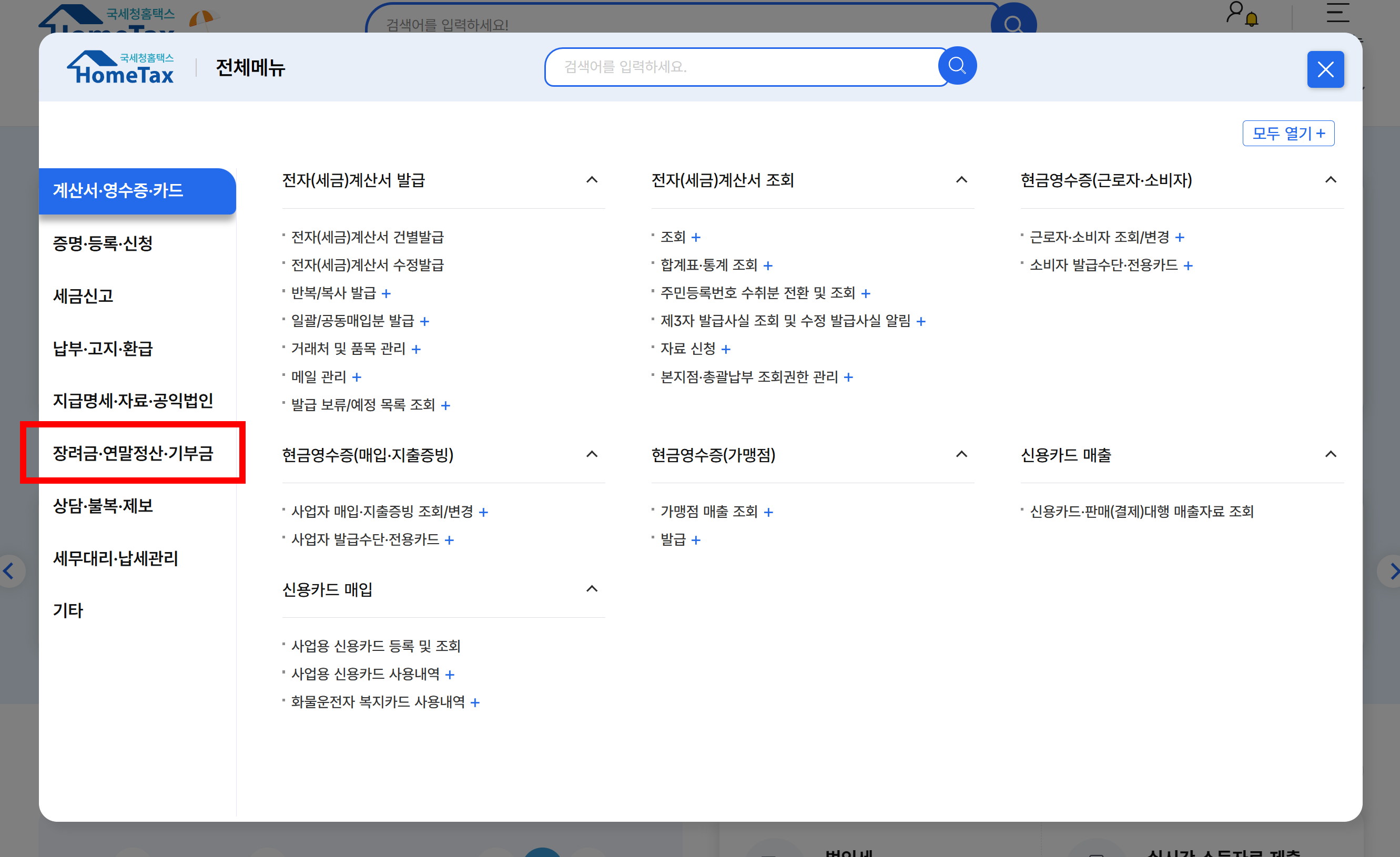Open the 증명·등록·신청 menu category
This screenshot has height=857, width=1400.
point(103,243)
